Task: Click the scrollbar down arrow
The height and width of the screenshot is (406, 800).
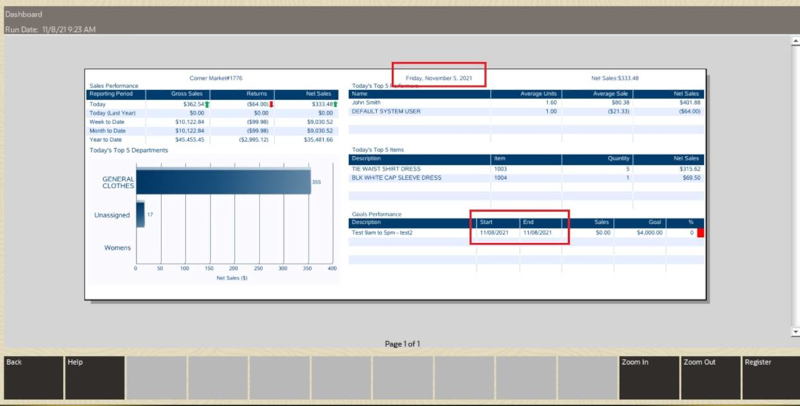Action: 795,332
